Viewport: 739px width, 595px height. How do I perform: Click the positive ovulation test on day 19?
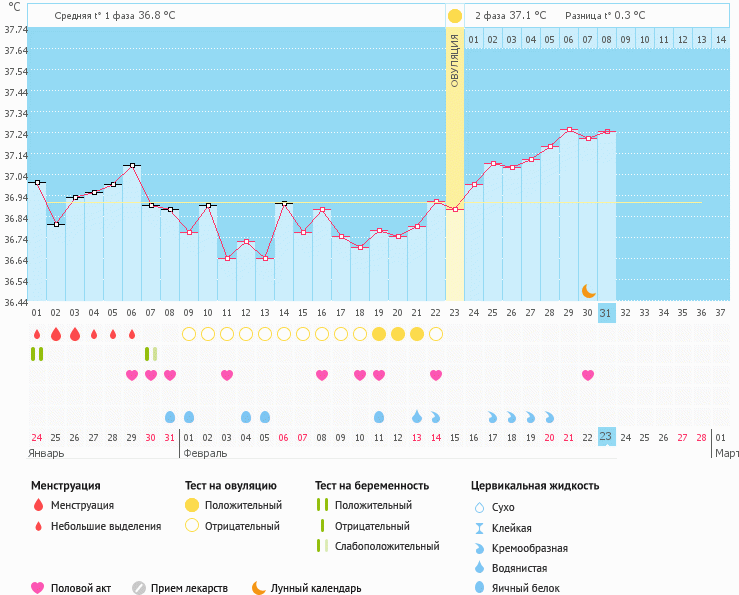tap(379, 334)
